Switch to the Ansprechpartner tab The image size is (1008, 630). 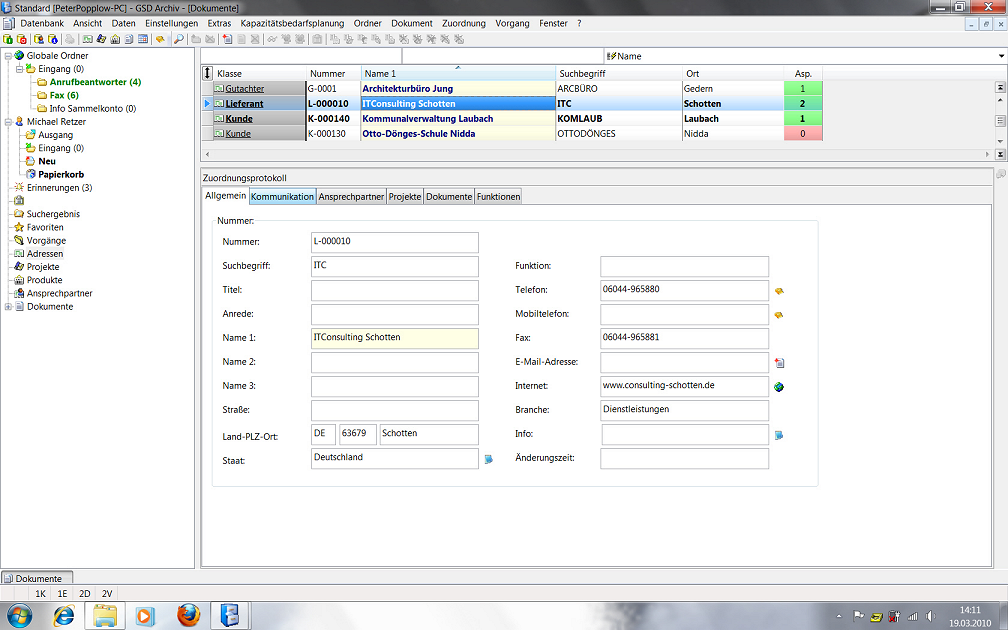tap(351, 197)
